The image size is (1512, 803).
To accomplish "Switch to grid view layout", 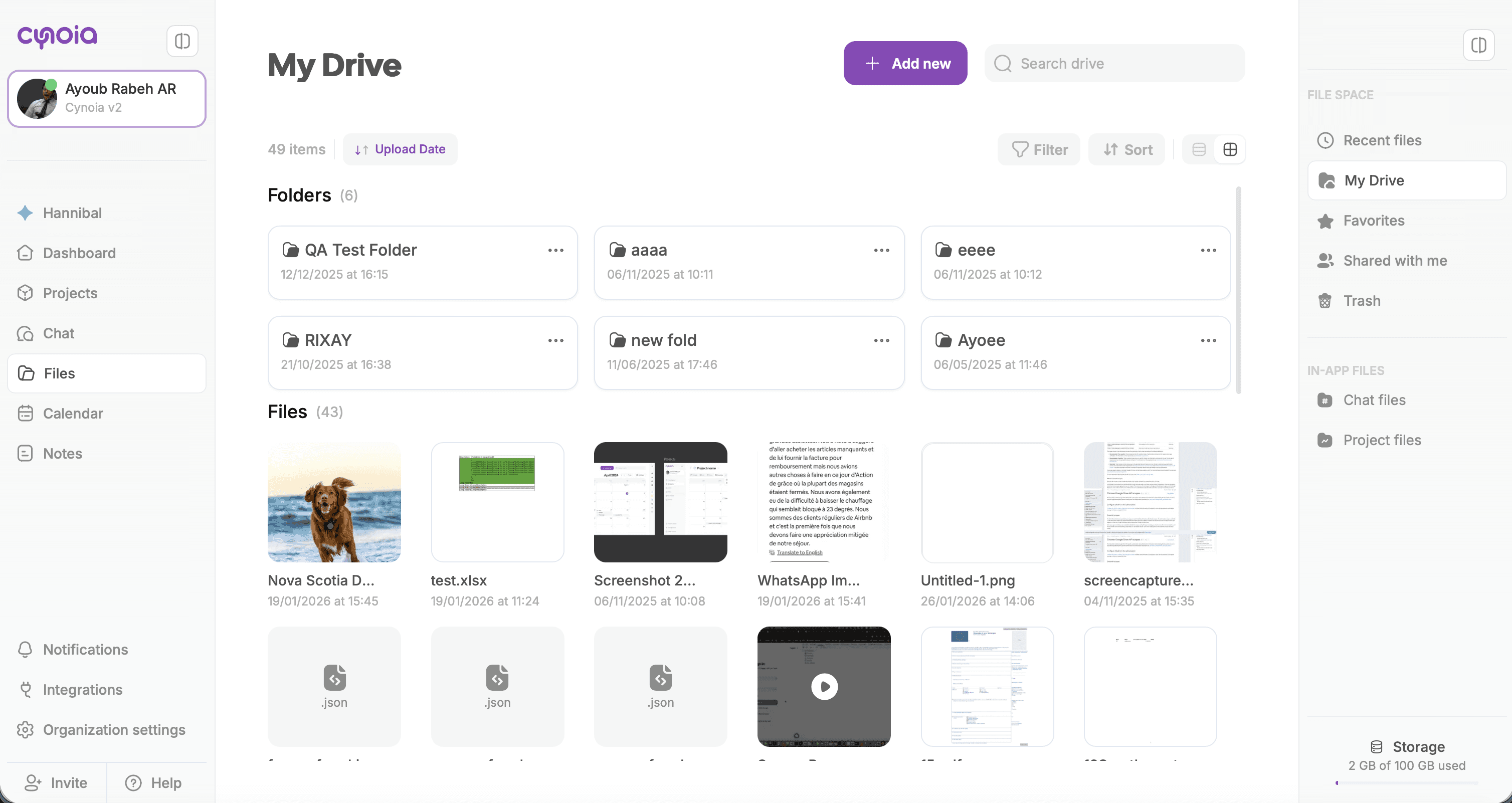I will pos(1230,150).
